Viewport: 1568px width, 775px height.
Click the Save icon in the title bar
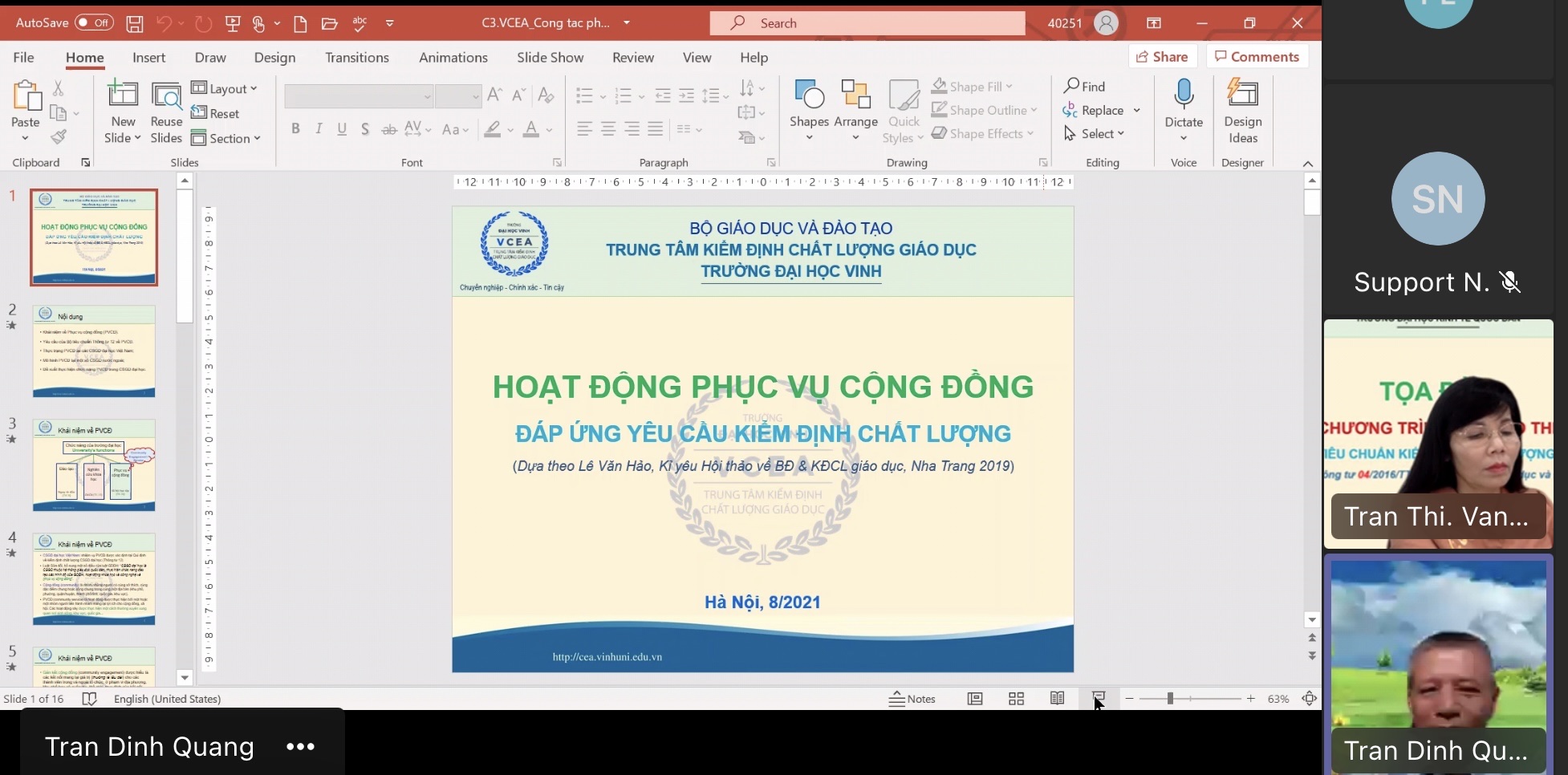coord(135,24)
